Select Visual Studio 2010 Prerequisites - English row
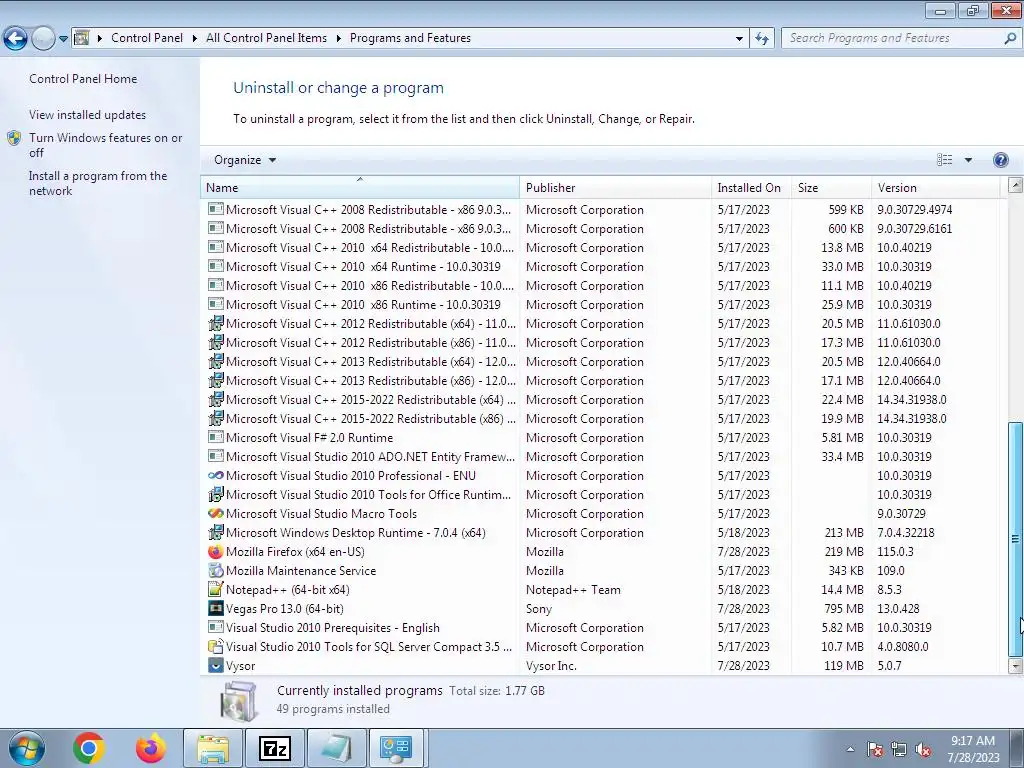Screen dimensions: 1024x768 pos(601,628)
